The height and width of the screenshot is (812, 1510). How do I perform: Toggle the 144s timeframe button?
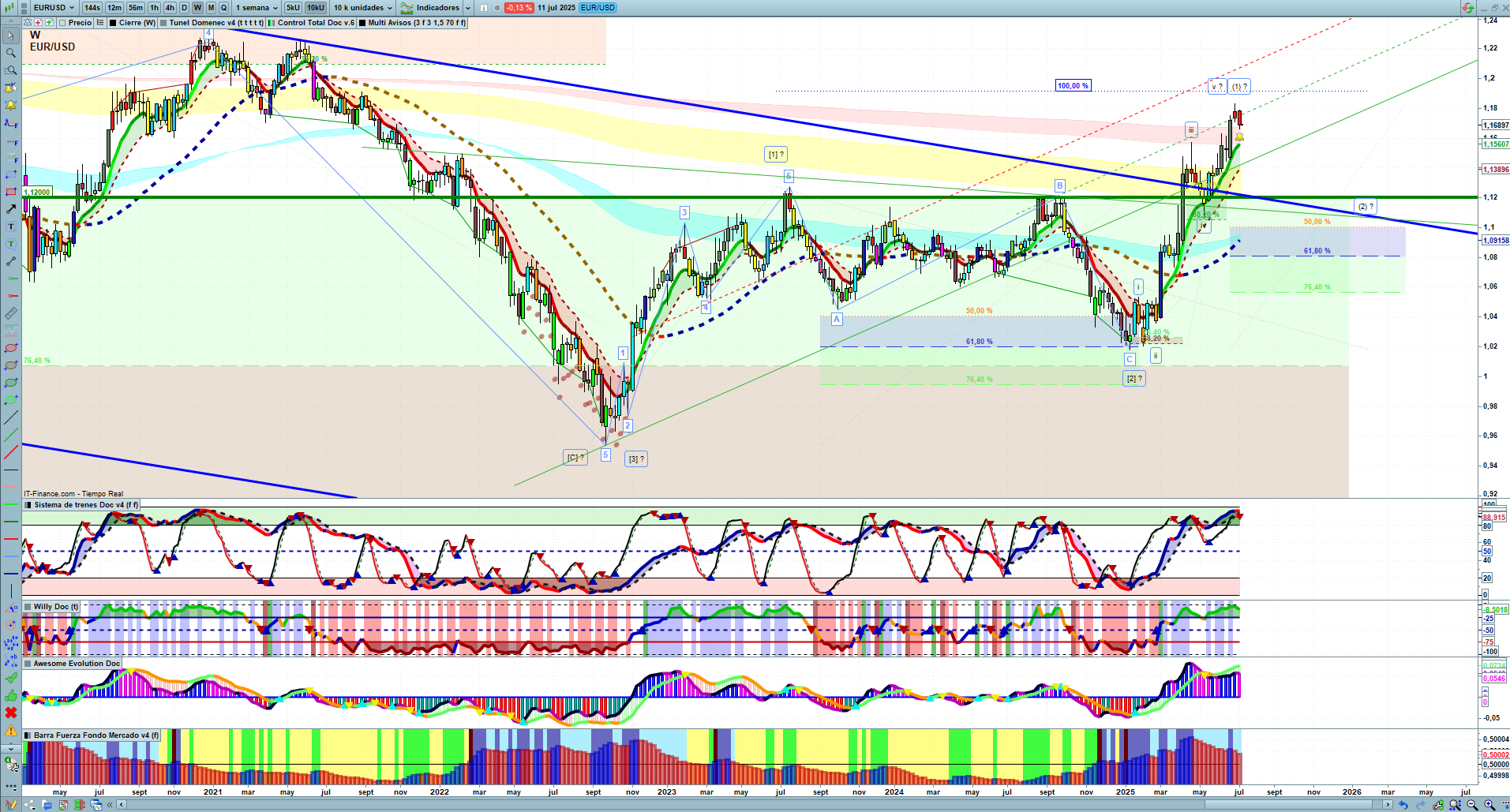(92, 8)
